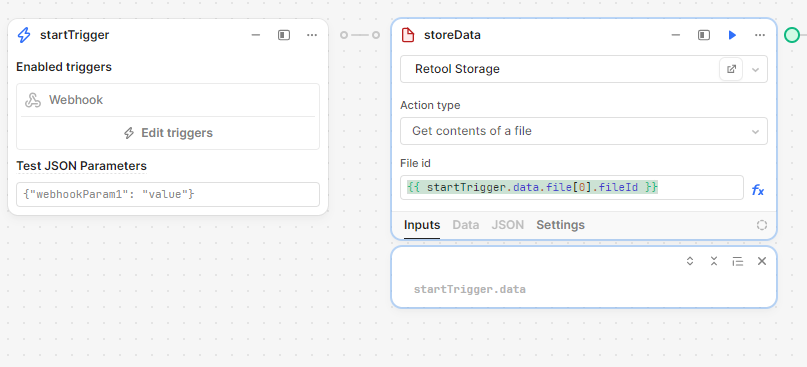Expand all entries in inputs panel
The width and height of the screenshot is (807, 367).
[x=690, y=261]
